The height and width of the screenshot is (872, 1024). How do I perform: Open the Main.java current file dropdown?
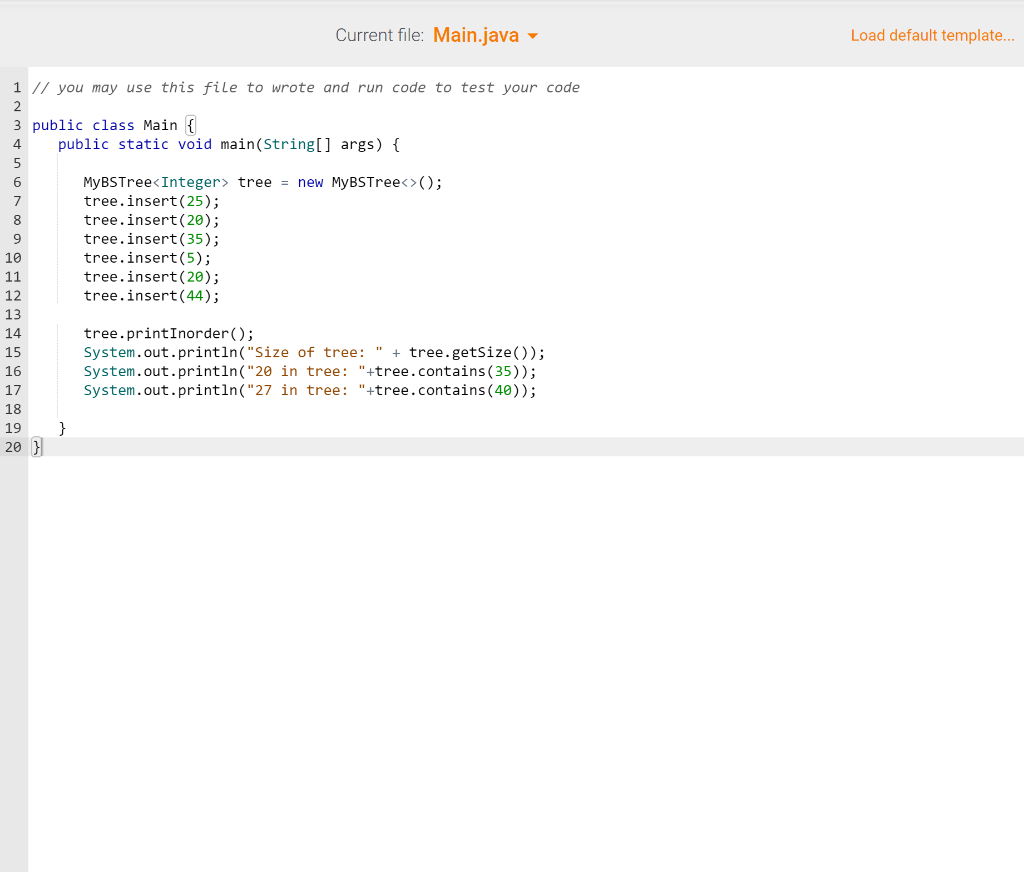click(485, 35)
